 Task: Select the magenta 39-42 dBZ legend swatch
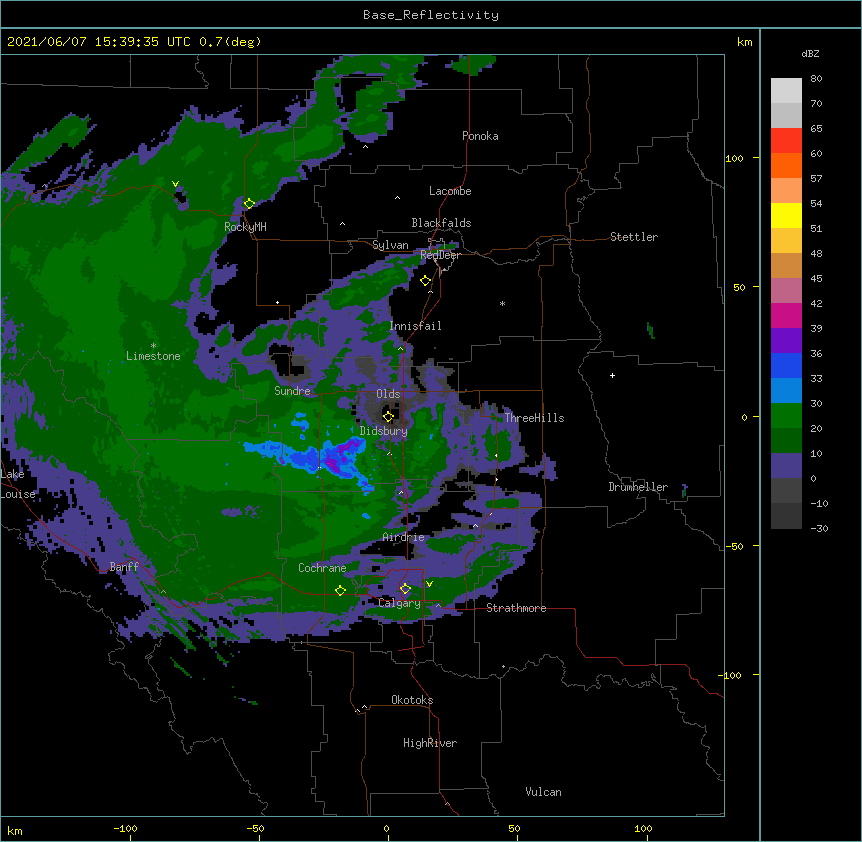point(786,315)
